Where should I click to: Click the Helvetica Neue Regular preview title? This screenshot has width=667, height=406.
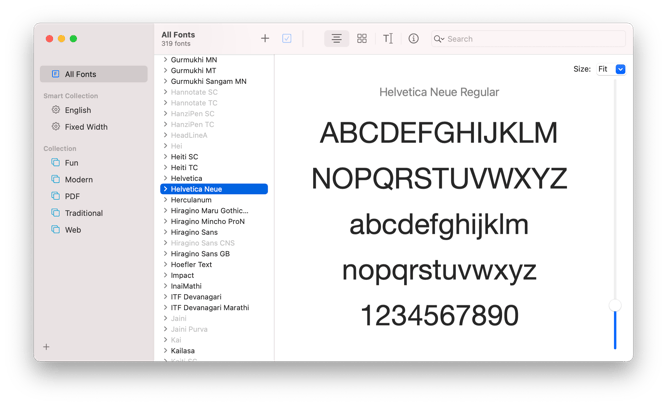pyautogui.click(x=439, y=92)
